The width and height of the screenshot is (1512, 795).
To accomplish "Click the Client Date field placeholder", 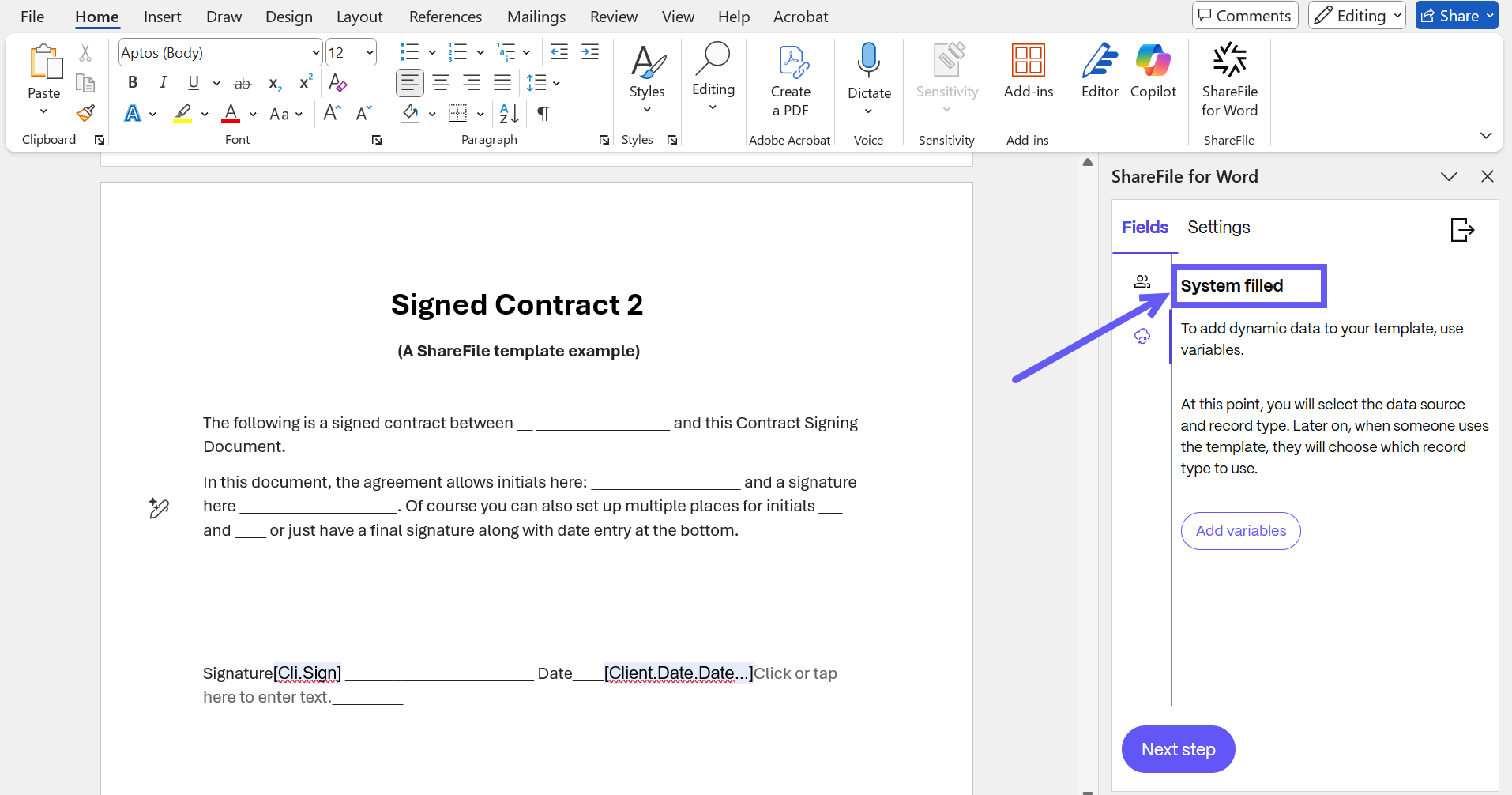I will tap(678, 673).
